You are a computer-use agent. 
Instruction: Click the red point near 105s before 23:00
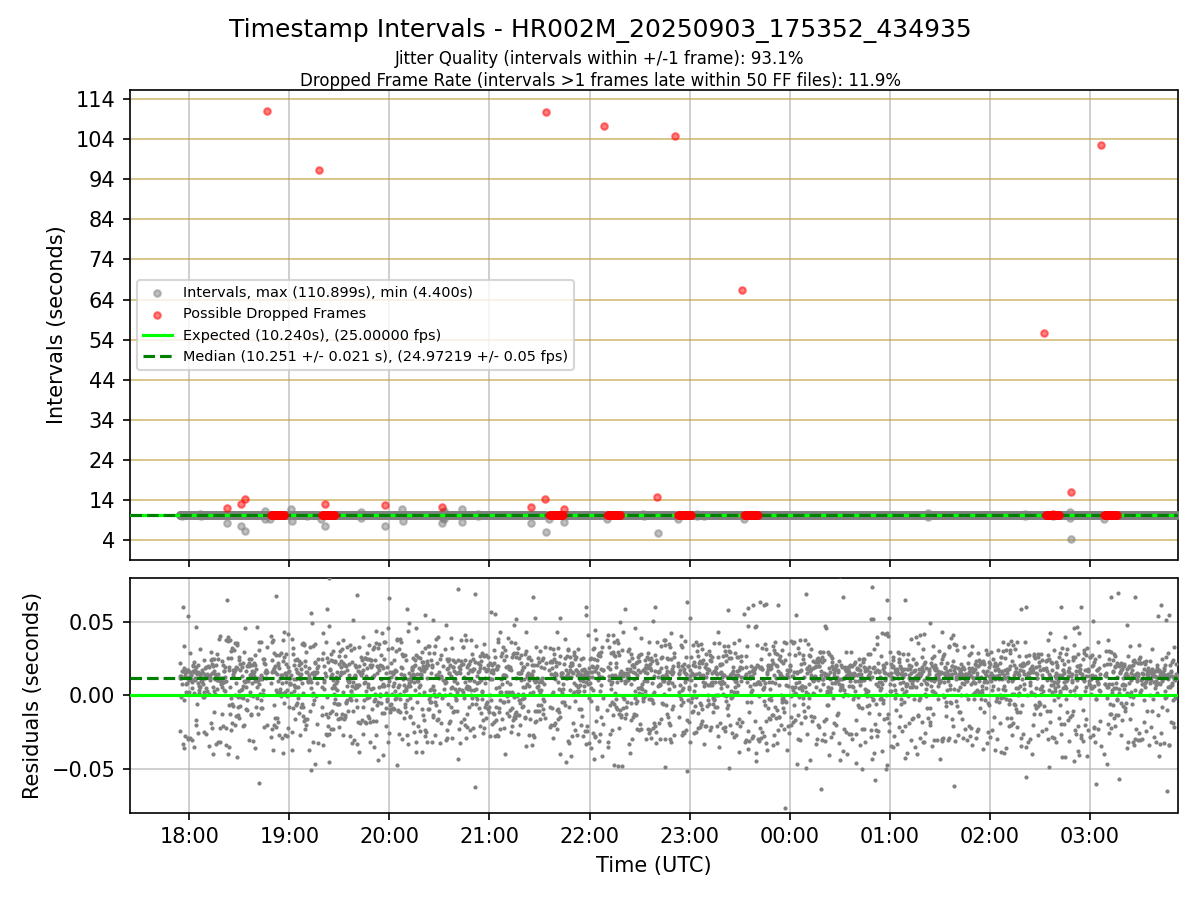675,136
